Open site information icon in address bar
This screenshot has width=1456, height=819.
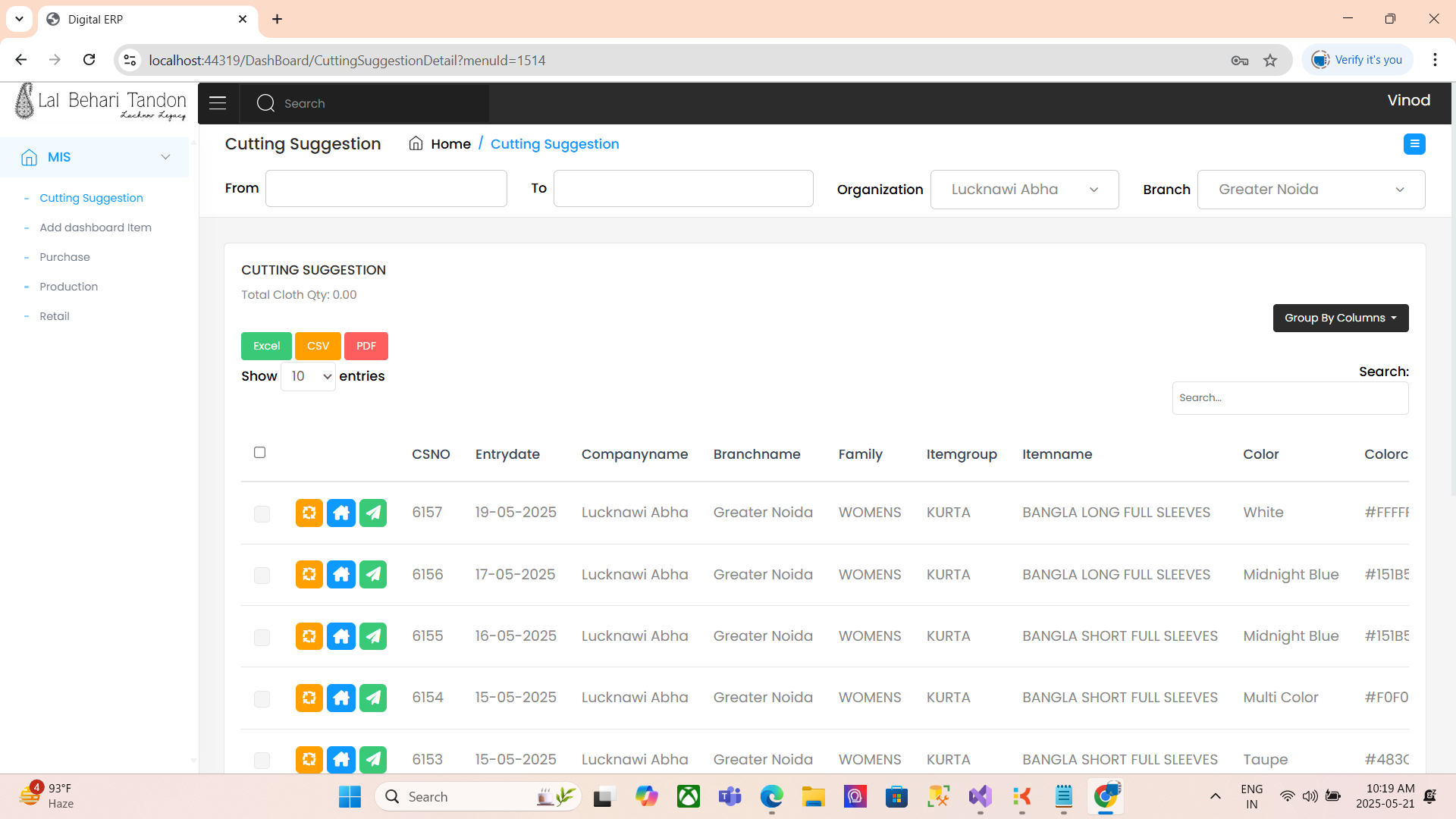[x=130, y=60]
